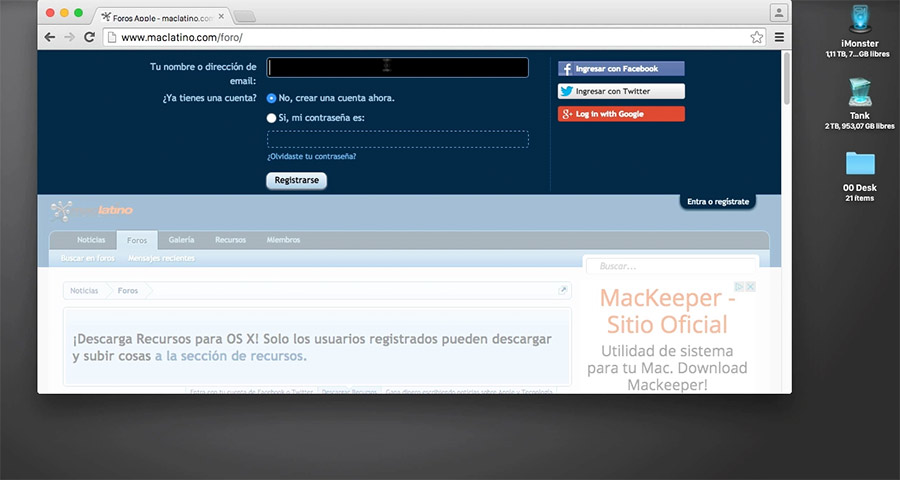The height and width of the screenshot is (480, 900).
Task: Click Foros in the breadcrumb
Action: pos(127,291)
